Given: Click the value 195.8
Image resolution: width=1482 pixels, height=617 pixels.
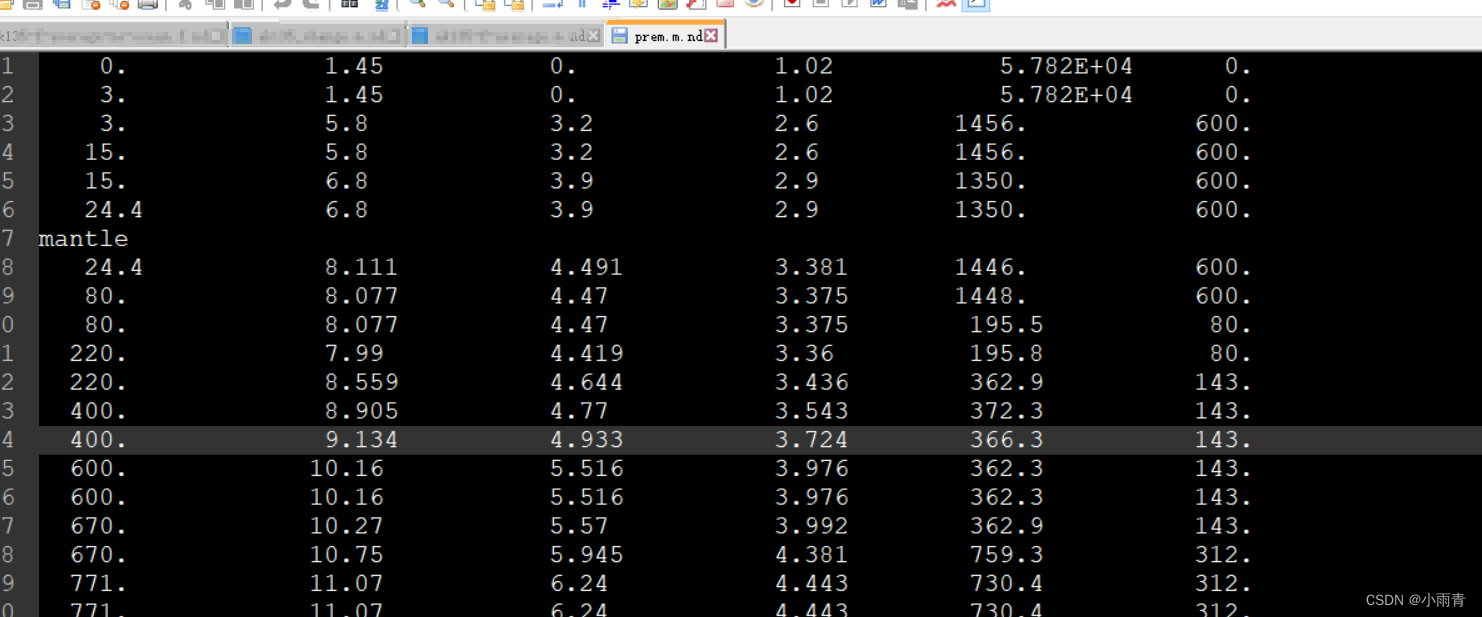Looking at the screenshot, I should point(1006,354).
